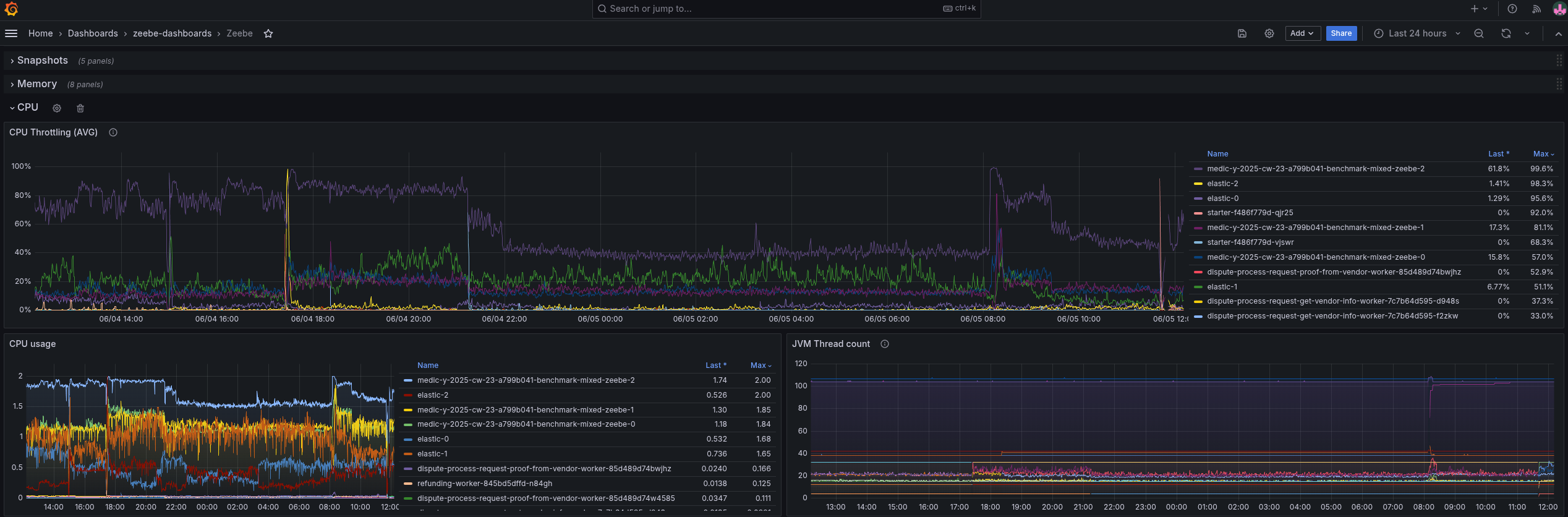Show JVM Thread count panel info
The height and width of the screenshot is (517, 1568).
tap(885, 344)
